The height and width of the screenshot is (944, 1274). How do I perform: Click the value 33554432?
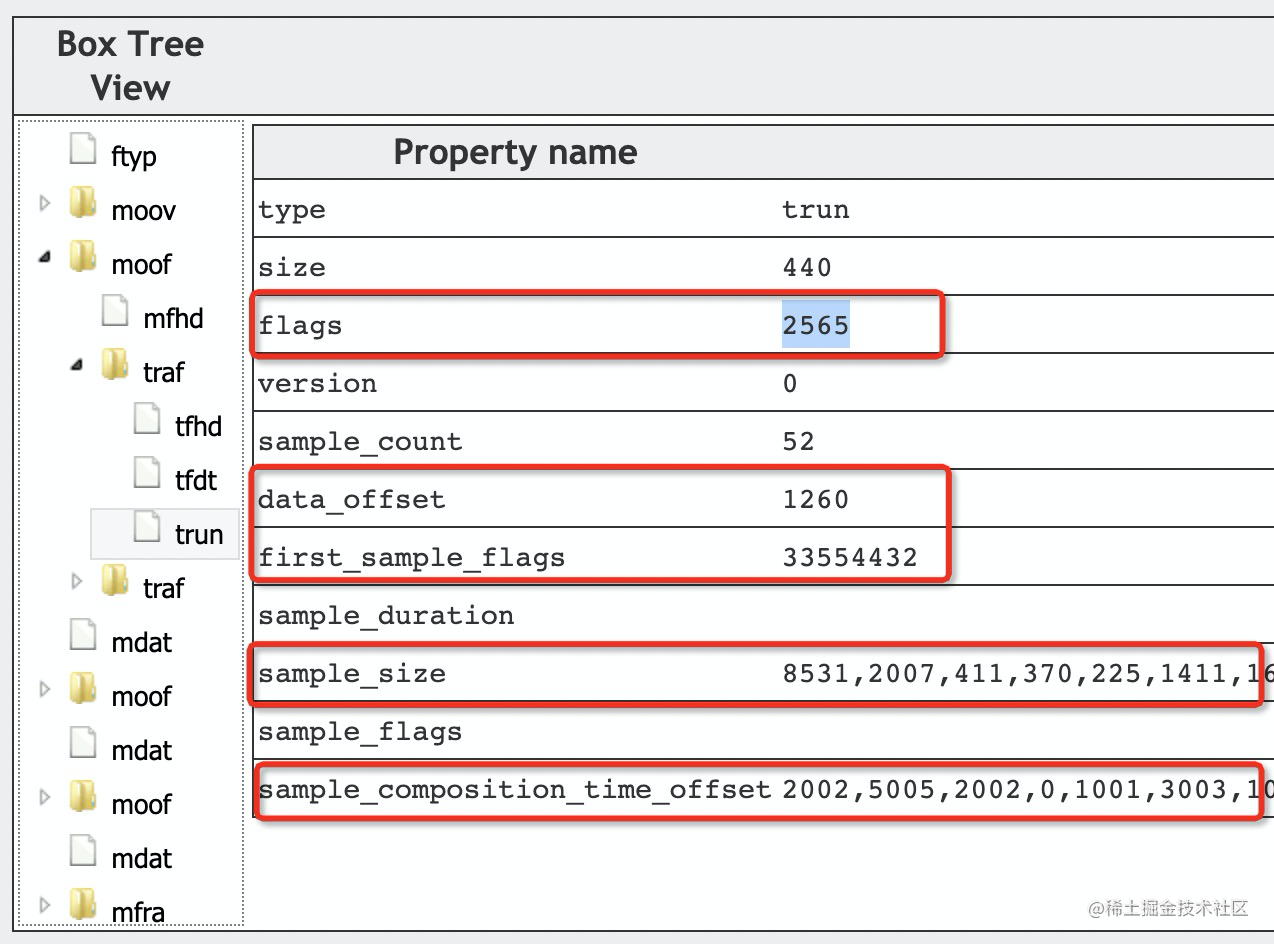click(850, 557)
